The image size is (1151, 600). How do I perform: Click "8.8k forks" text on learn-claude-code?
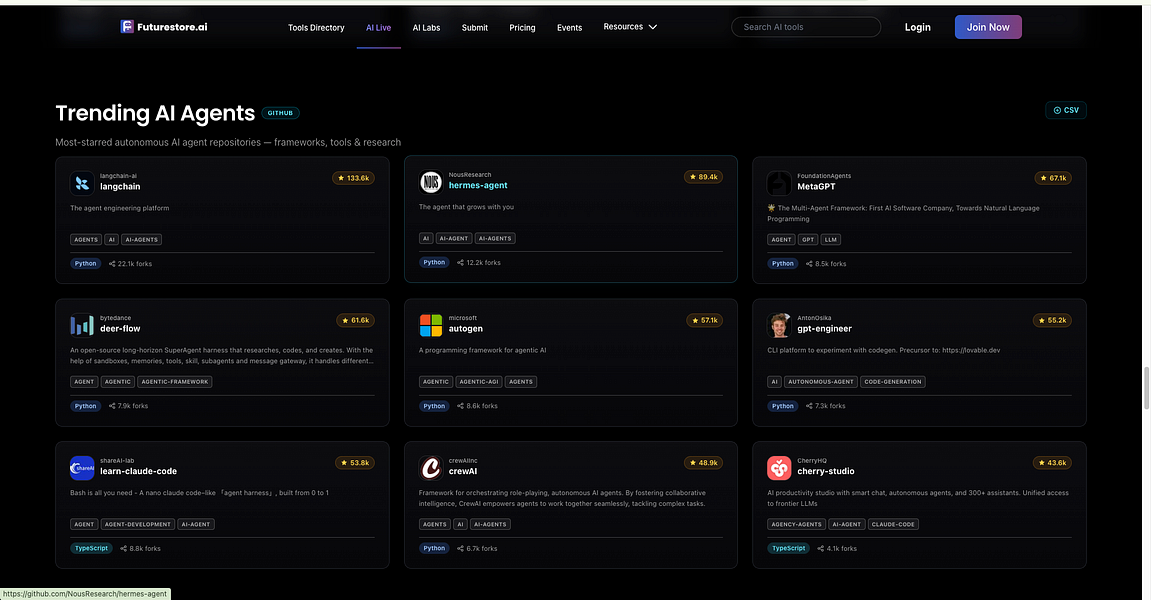(145, 549)
